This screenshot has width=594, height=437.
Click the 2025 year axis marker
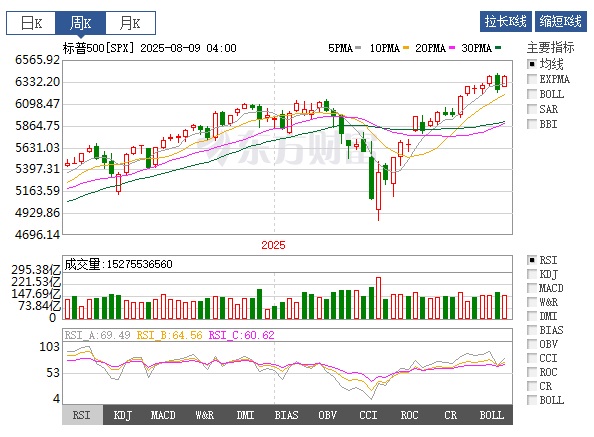click(x=273, y=245)
